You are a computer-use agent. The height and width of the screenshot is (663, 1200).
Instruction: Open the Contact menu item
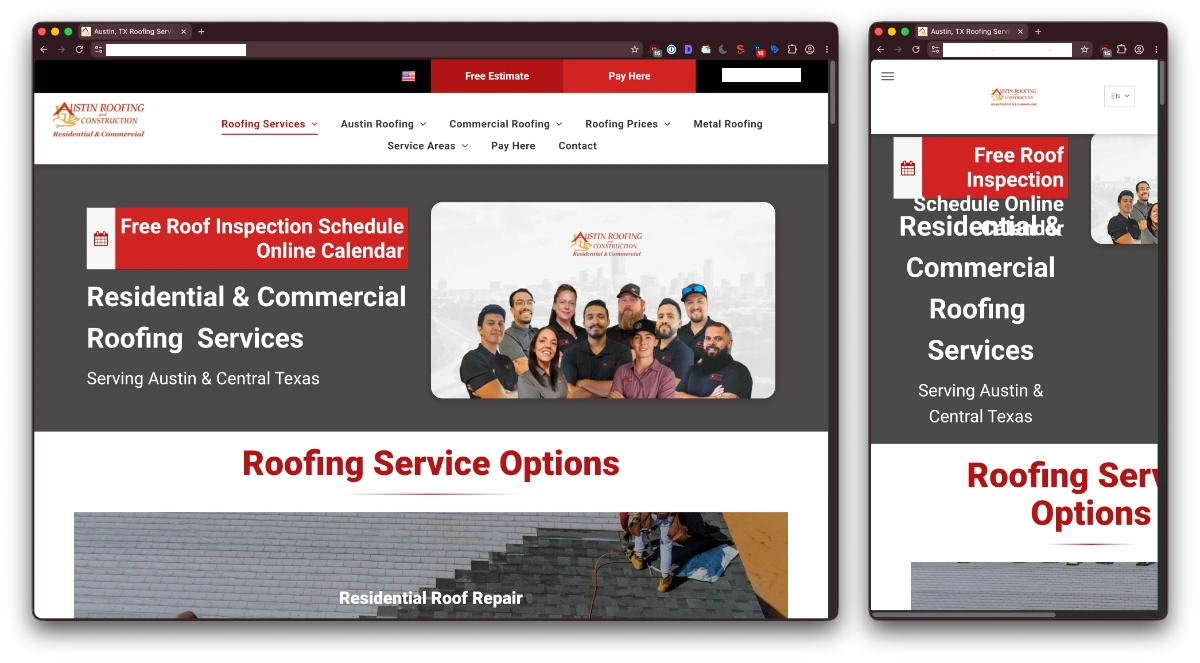578,146
